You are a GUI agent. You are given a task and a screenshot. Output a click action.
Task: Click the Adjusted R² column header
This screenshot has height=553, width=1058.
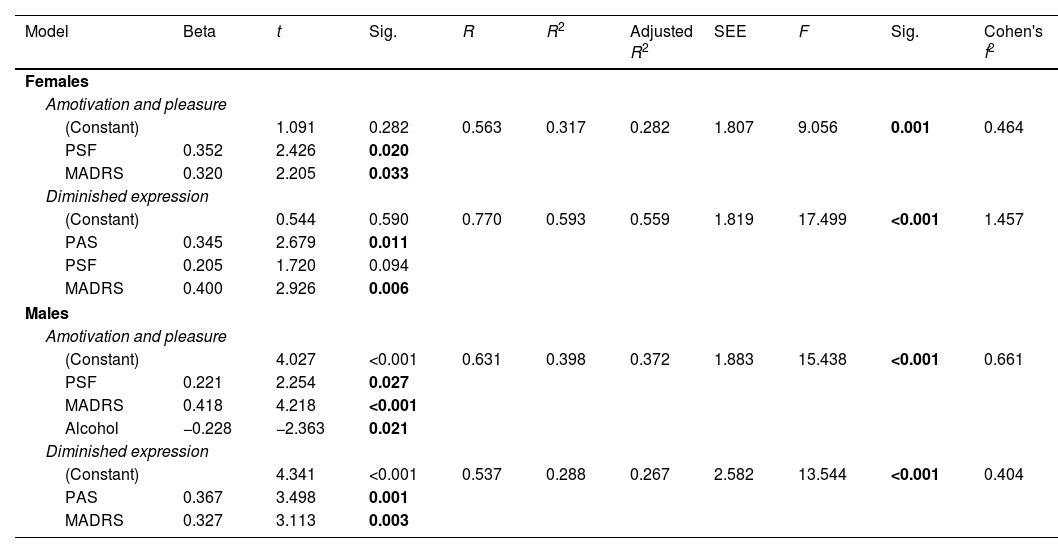tap(661, 40)
